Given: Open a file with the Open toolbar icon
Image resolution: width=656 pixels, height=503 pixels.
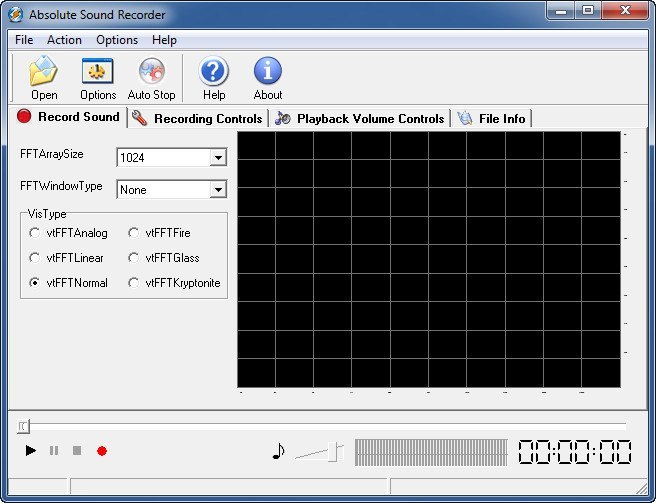Looking at the screenshot, I should click(44, 78).
